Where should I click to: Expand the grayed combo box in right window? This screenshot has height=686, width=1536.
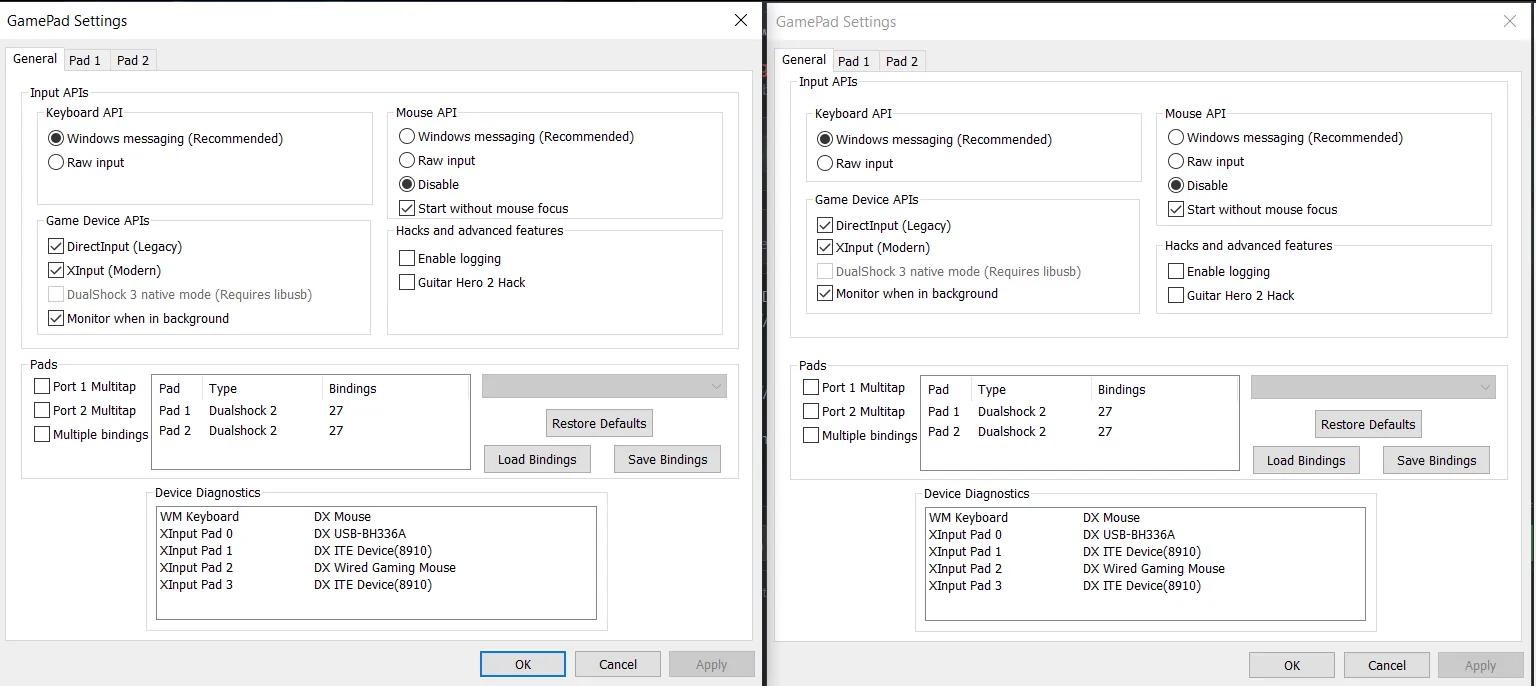[1373, 387]
